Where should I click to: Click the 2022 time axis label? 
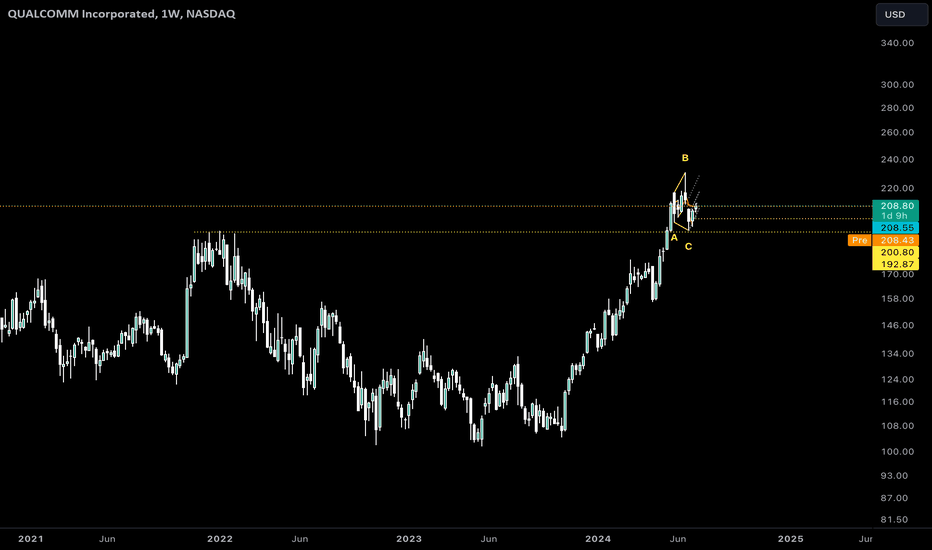click(219, 539)
